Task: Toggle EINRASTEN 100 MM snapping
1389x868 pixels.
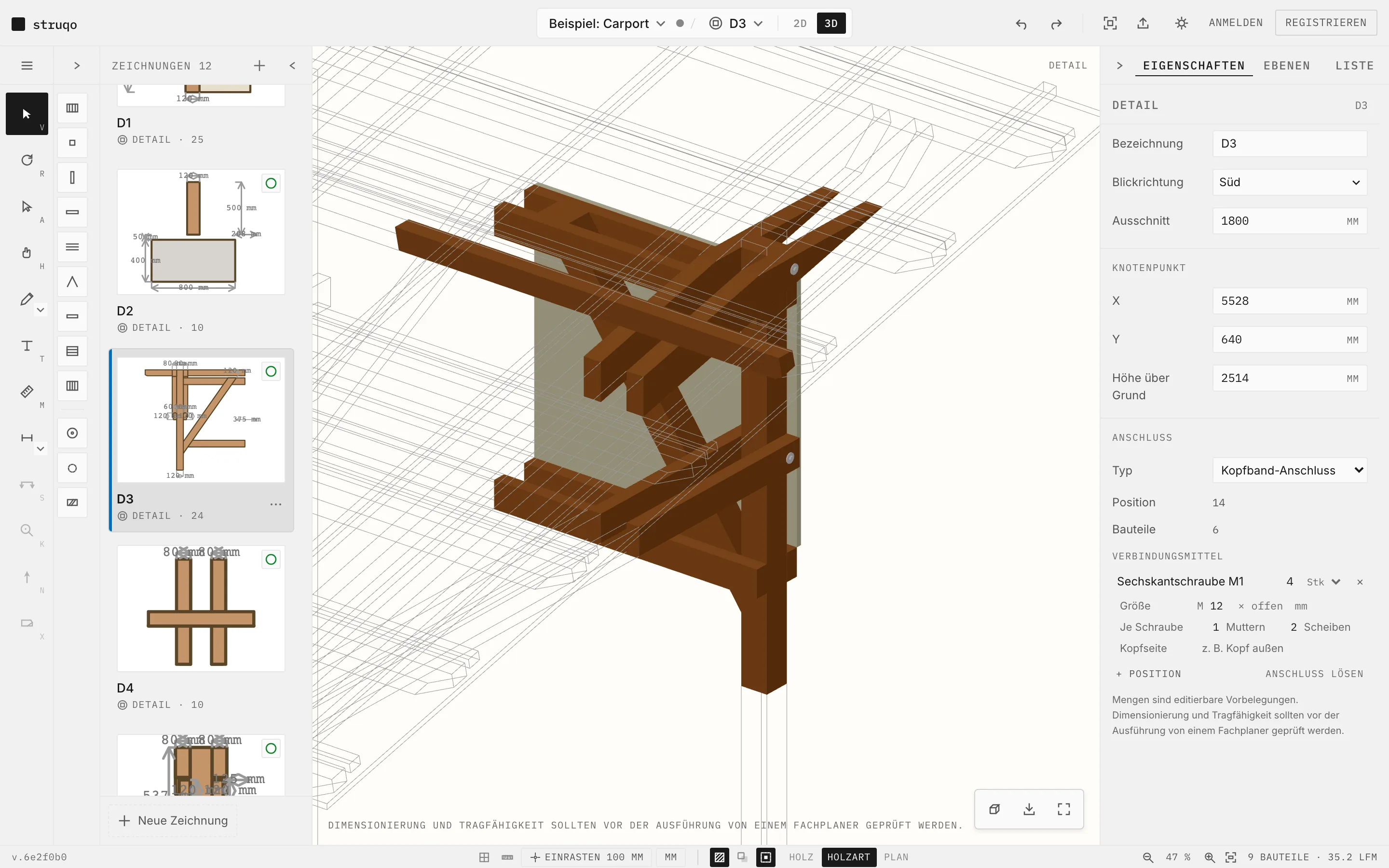Action: (x=586, y=857)
